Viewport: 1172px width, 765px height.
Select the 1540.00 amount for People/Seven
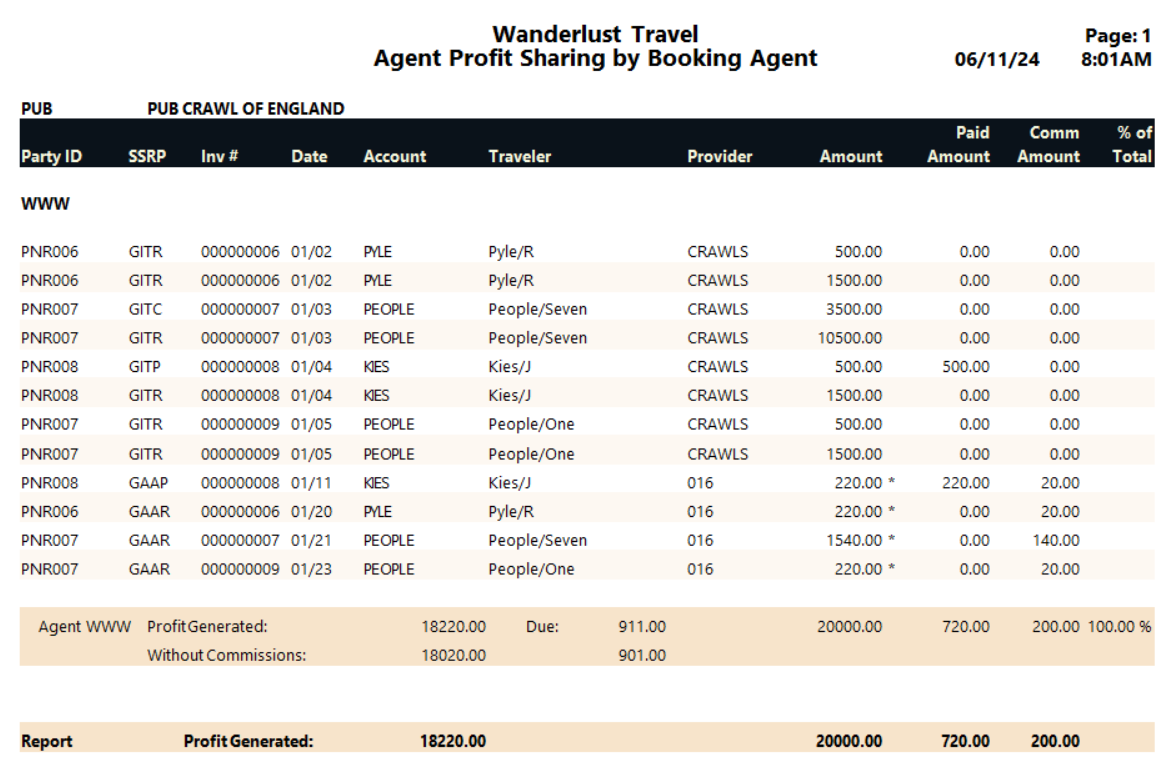854,540
